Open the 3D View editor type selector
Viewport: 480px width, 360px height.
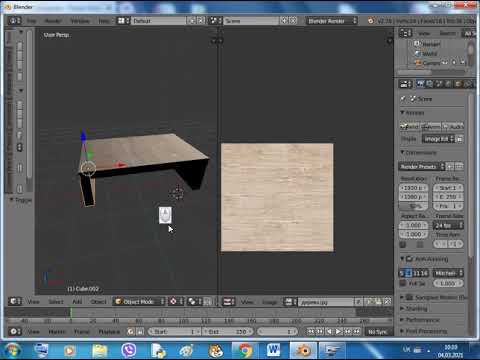coord(15,301)
